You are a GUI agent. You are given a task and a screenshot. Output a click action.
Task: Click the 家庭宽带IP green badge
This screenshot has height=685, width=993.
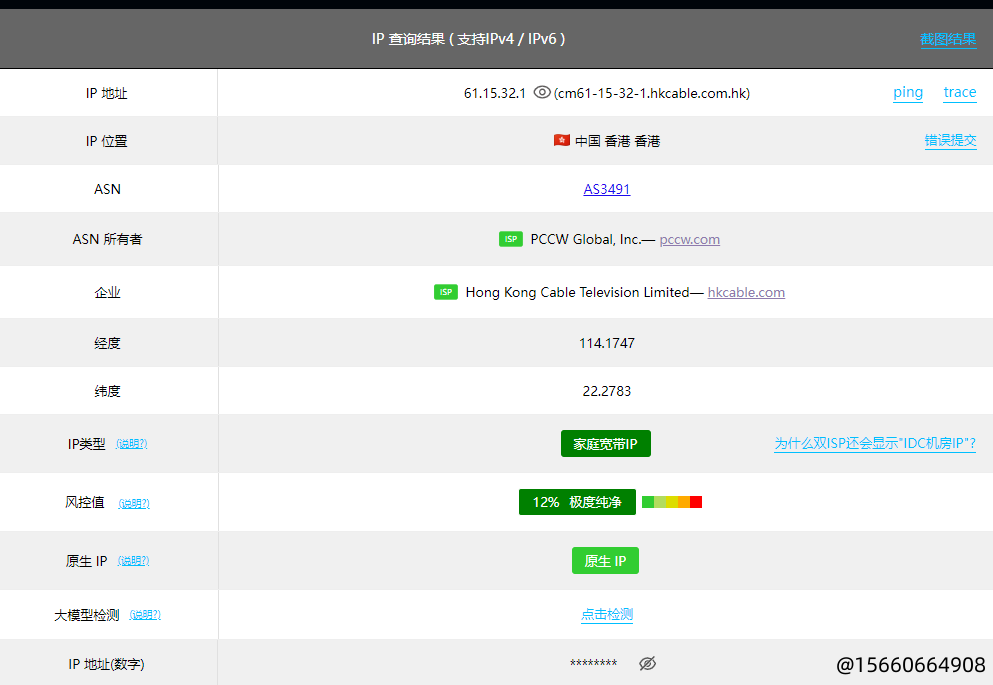click(x=605, y=444)
